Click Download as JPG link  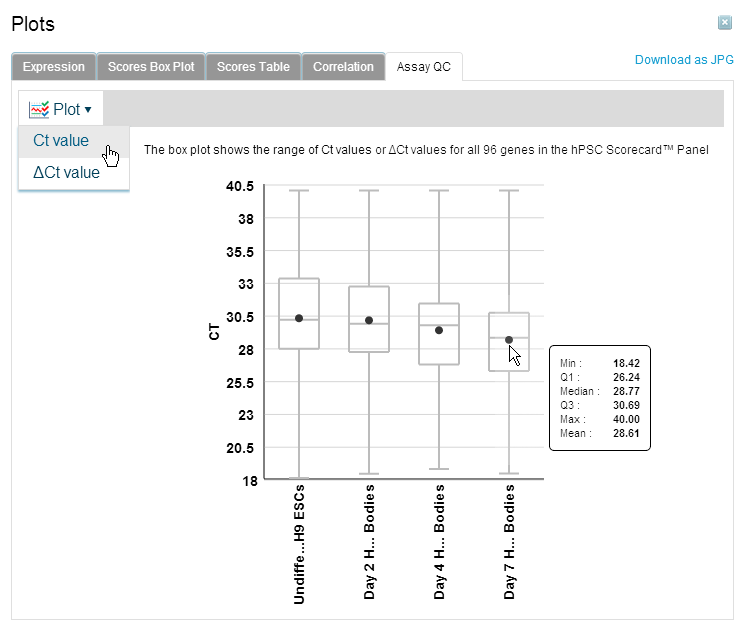[x=684, y=60]
